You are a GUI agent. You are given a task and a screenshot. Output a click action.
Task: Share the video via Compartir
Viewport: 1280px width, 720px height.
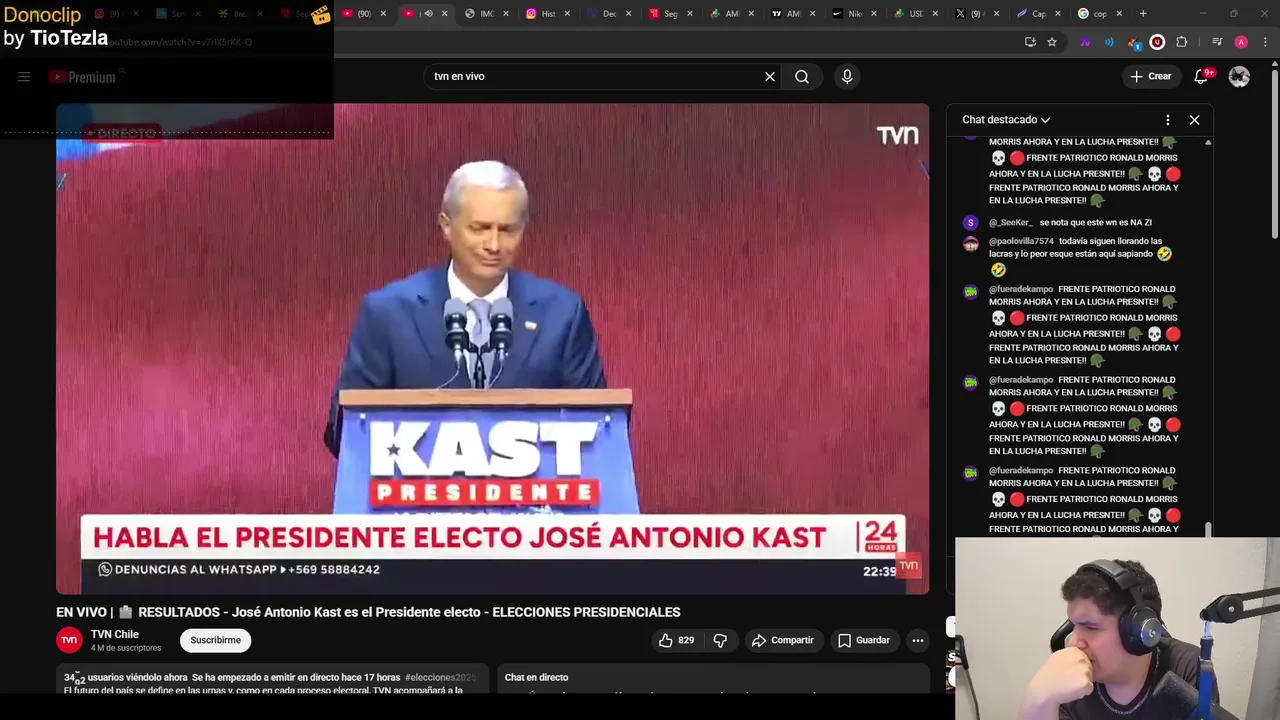click(782, 640)
